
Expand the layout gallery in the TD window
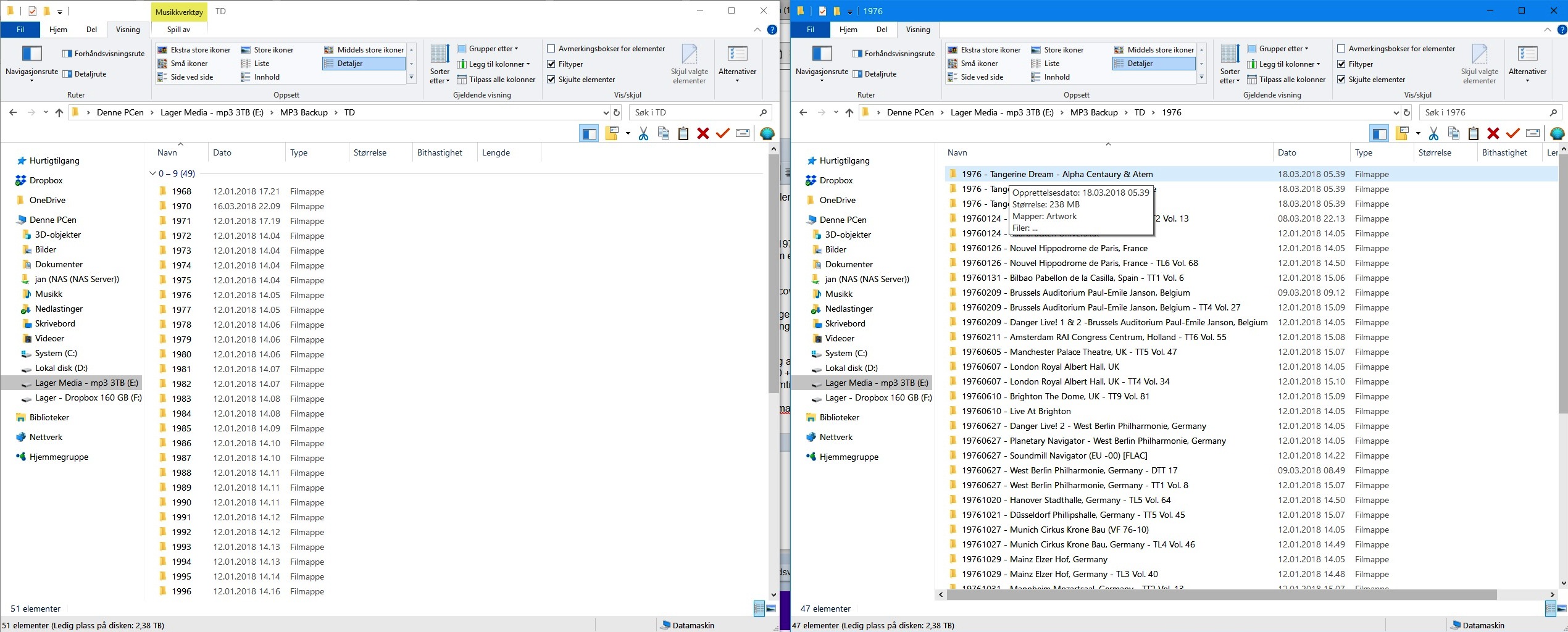coord(411,77)
